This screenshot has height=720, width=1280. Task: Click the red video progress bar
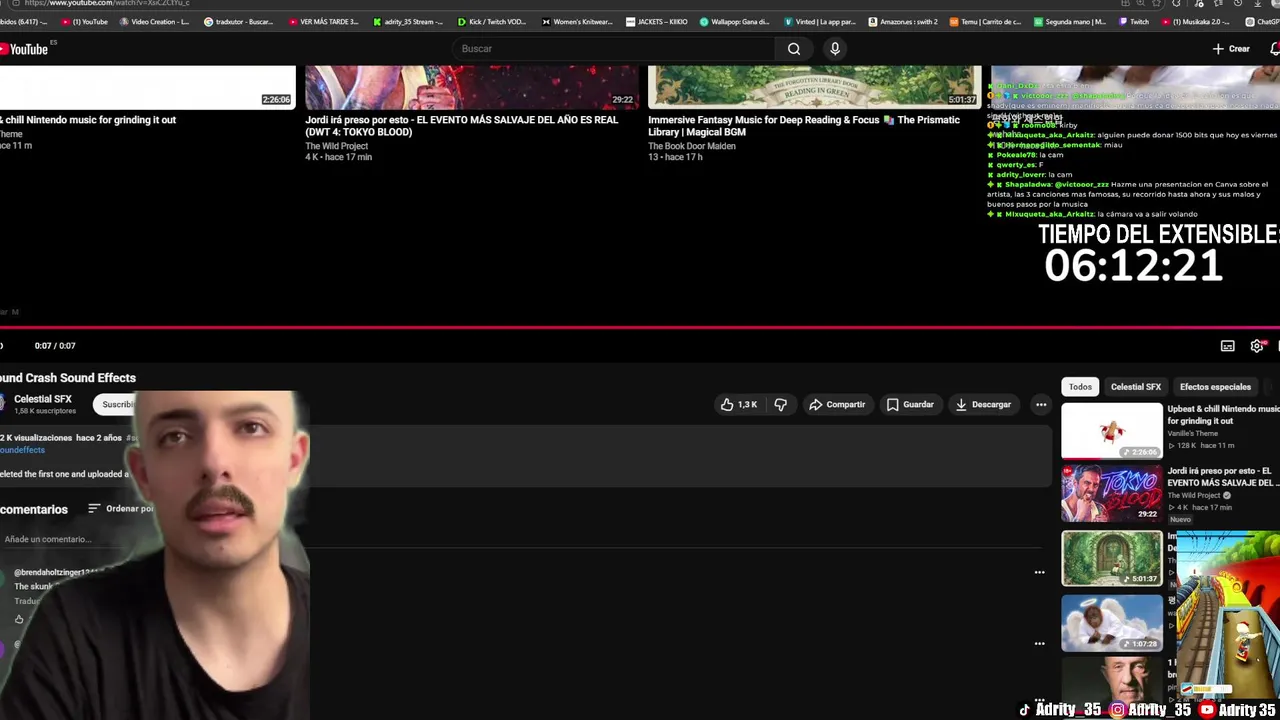pyautogui.click(x=640, y=327)
